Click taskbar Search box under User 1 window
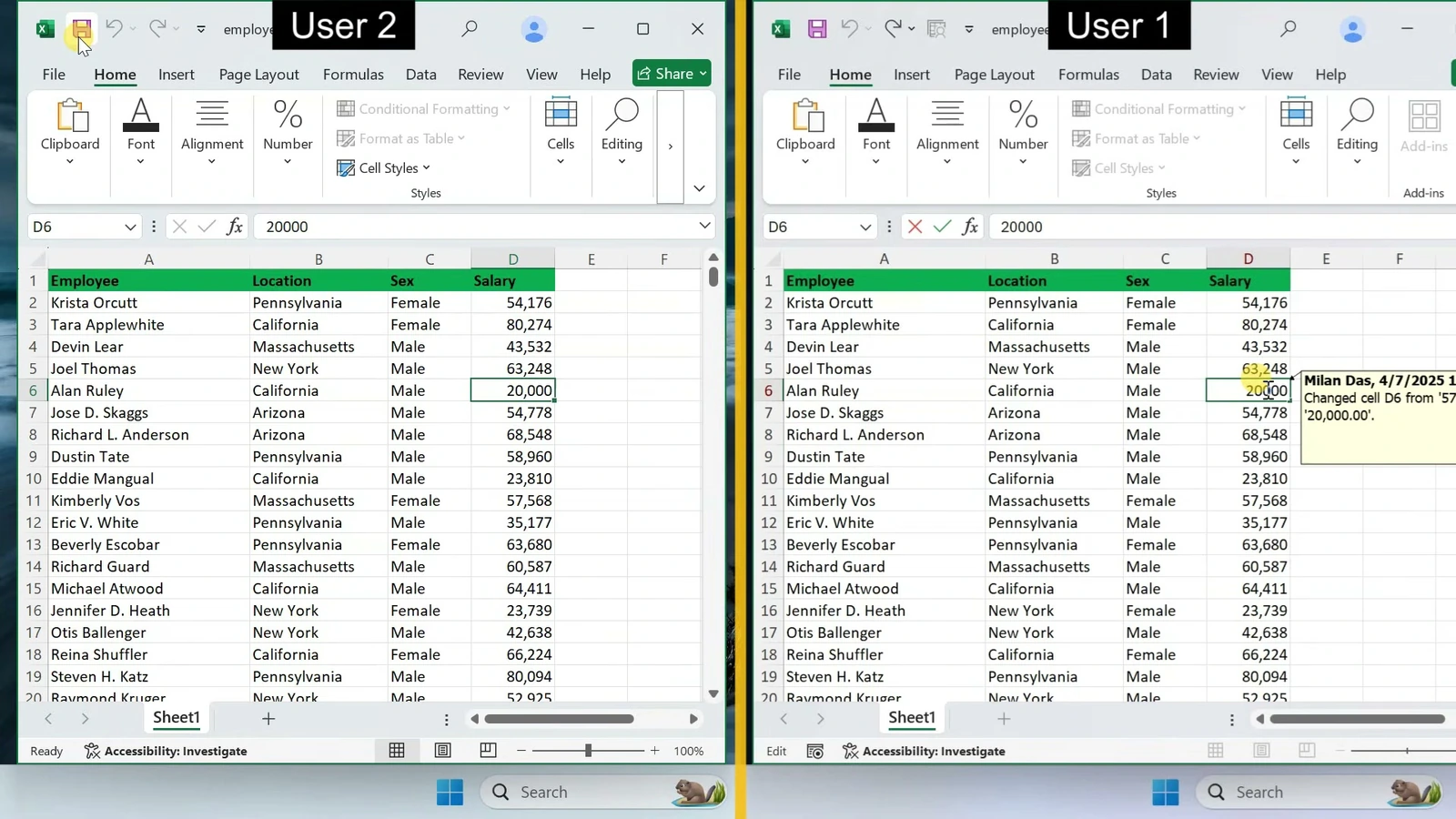The width and height of the screenshot is (1456, 819). 1318,792
